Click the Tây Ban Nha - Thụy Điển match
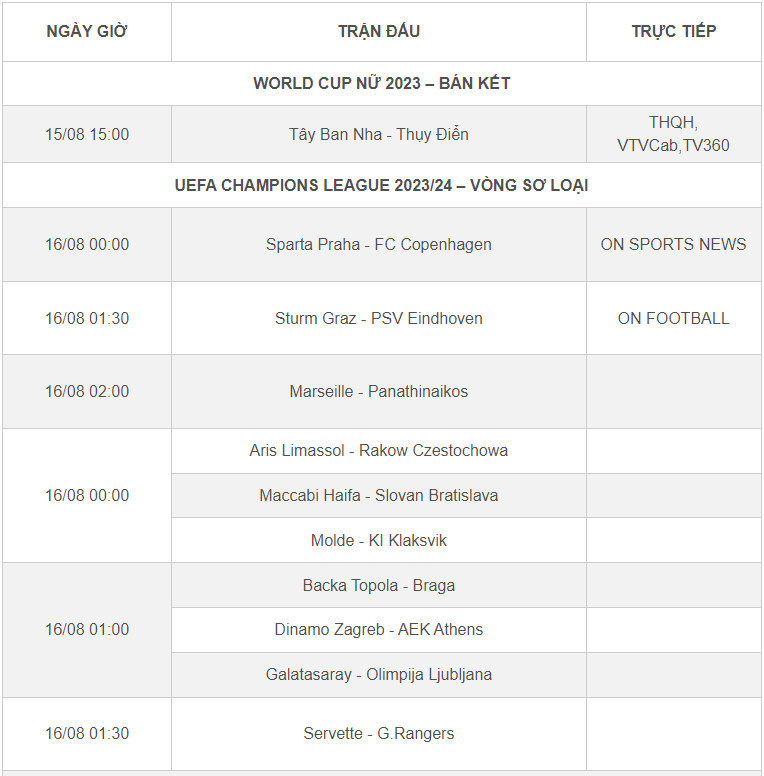This screenshot has height=776, width=764. point(379,134)
